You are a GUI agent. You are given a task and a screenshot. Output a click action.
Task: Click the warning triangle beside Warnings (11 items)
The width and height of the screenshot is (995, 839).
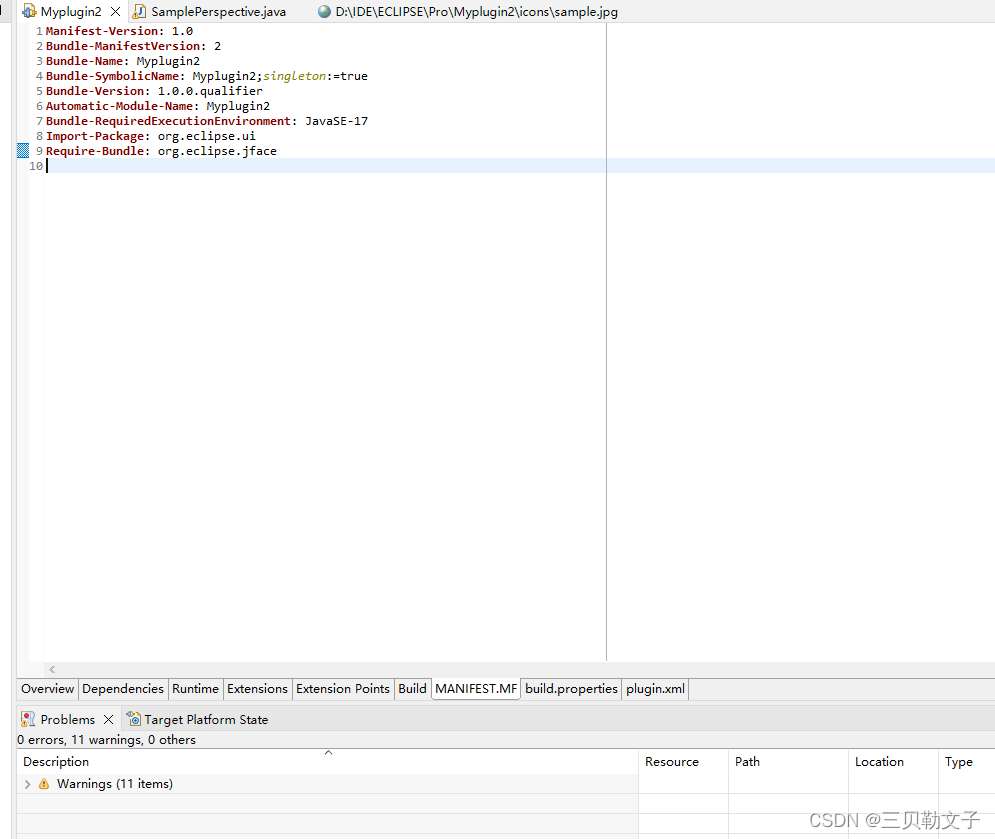point(41,784)
